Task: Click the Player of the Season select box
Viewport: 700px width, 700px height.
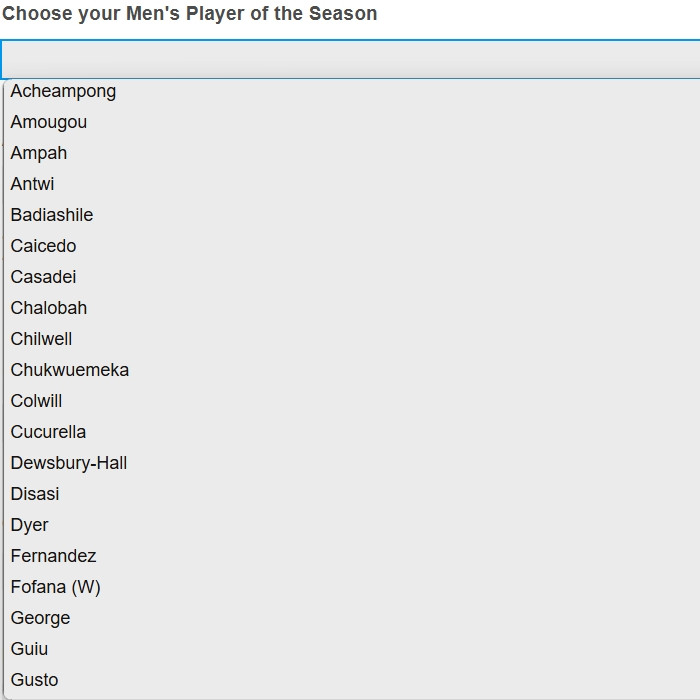Action: coord(350,59)
